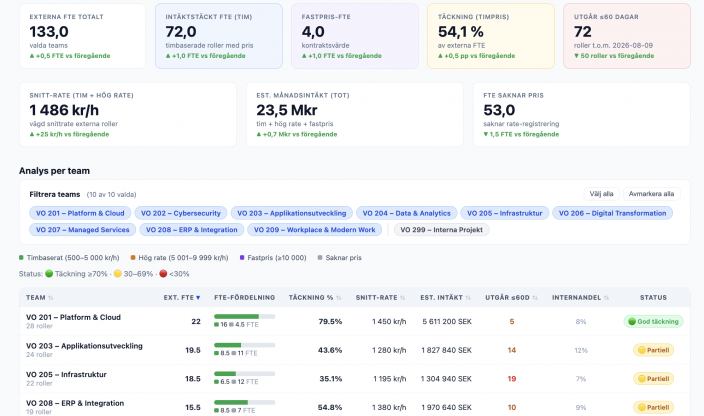Click the God täckning status badge
Screen dimensions: 704x416
click(653, 321)
